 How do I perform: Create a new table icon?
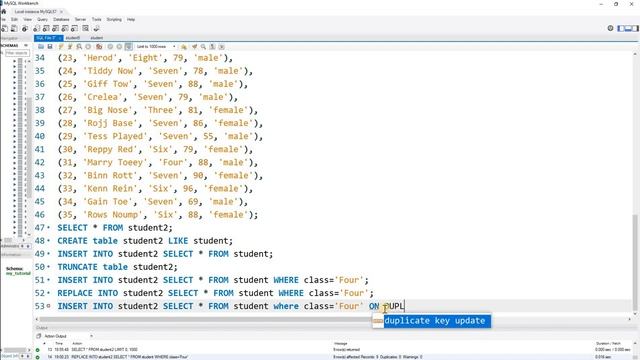pyautogui.click(x=46, y=29)
